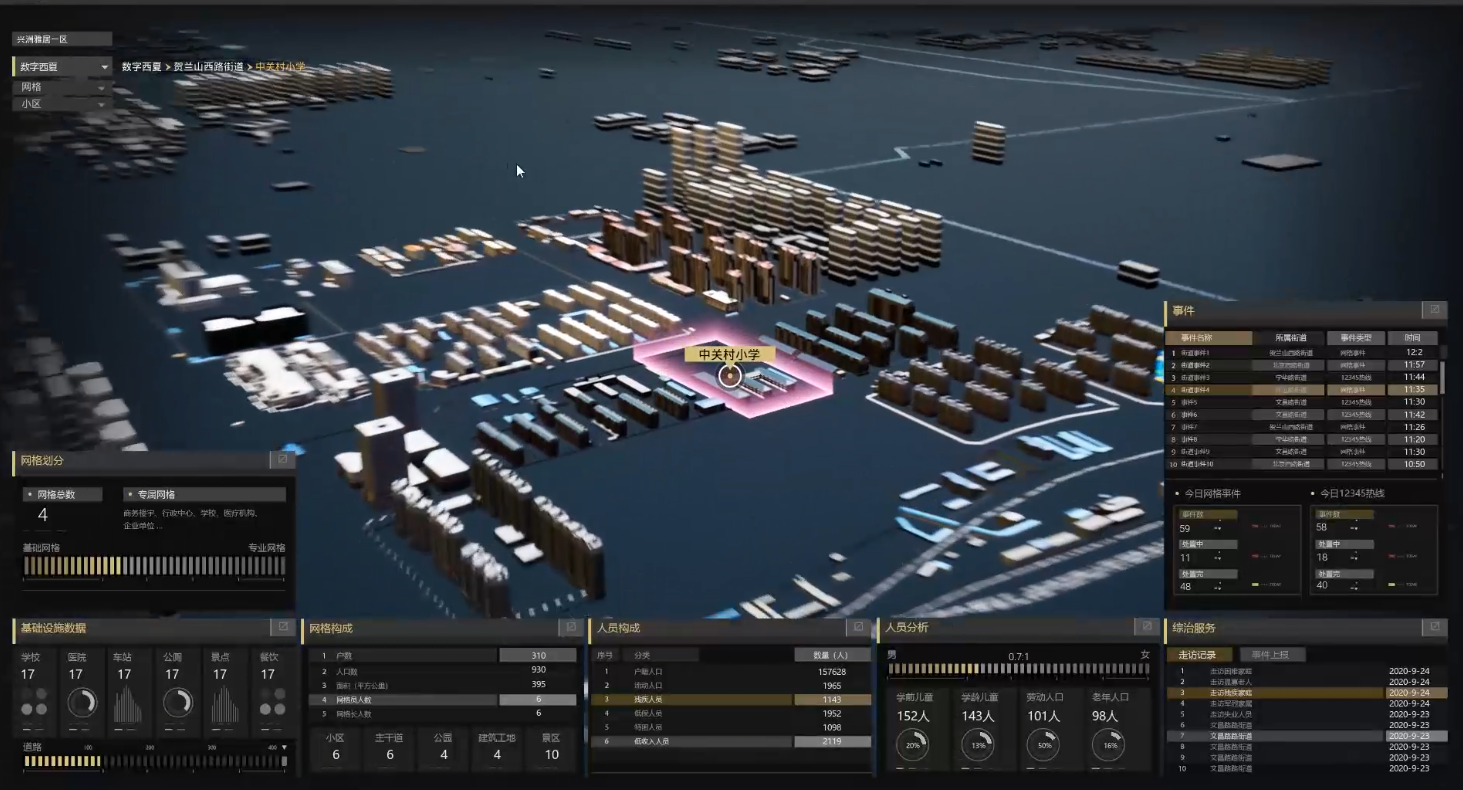Click the 综治服务 panel expand icon

click(x=1434, y=627)
